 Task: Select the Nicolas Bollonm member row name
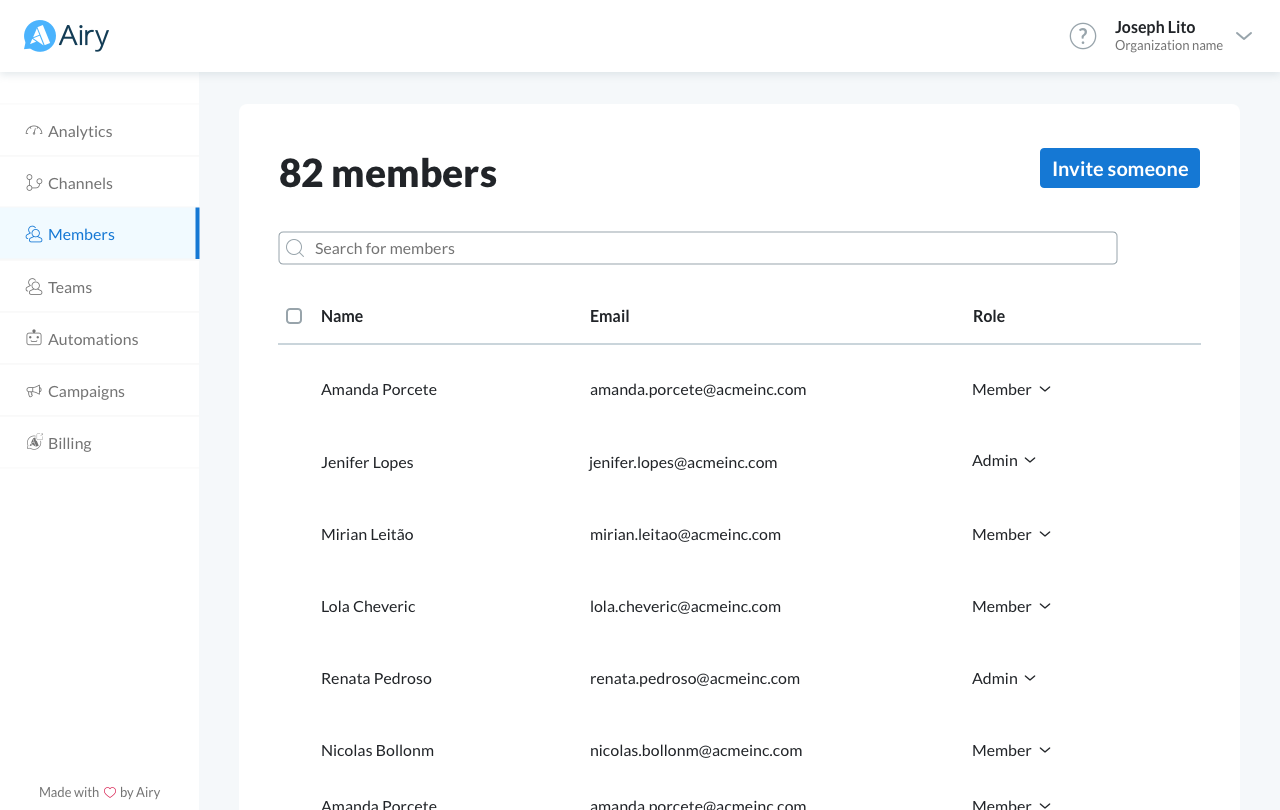[x=377, y=750]
